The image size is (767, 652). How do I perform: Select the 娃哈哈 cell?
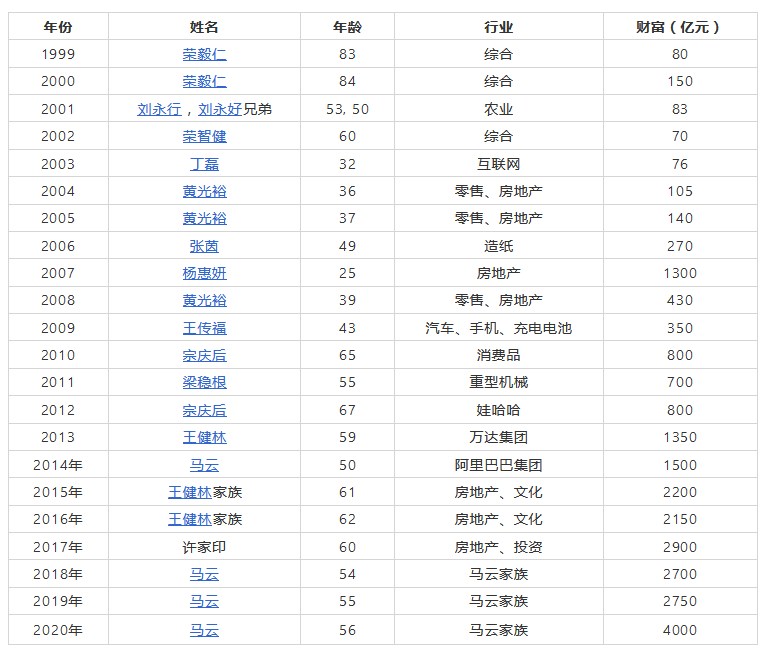point(498,410)
